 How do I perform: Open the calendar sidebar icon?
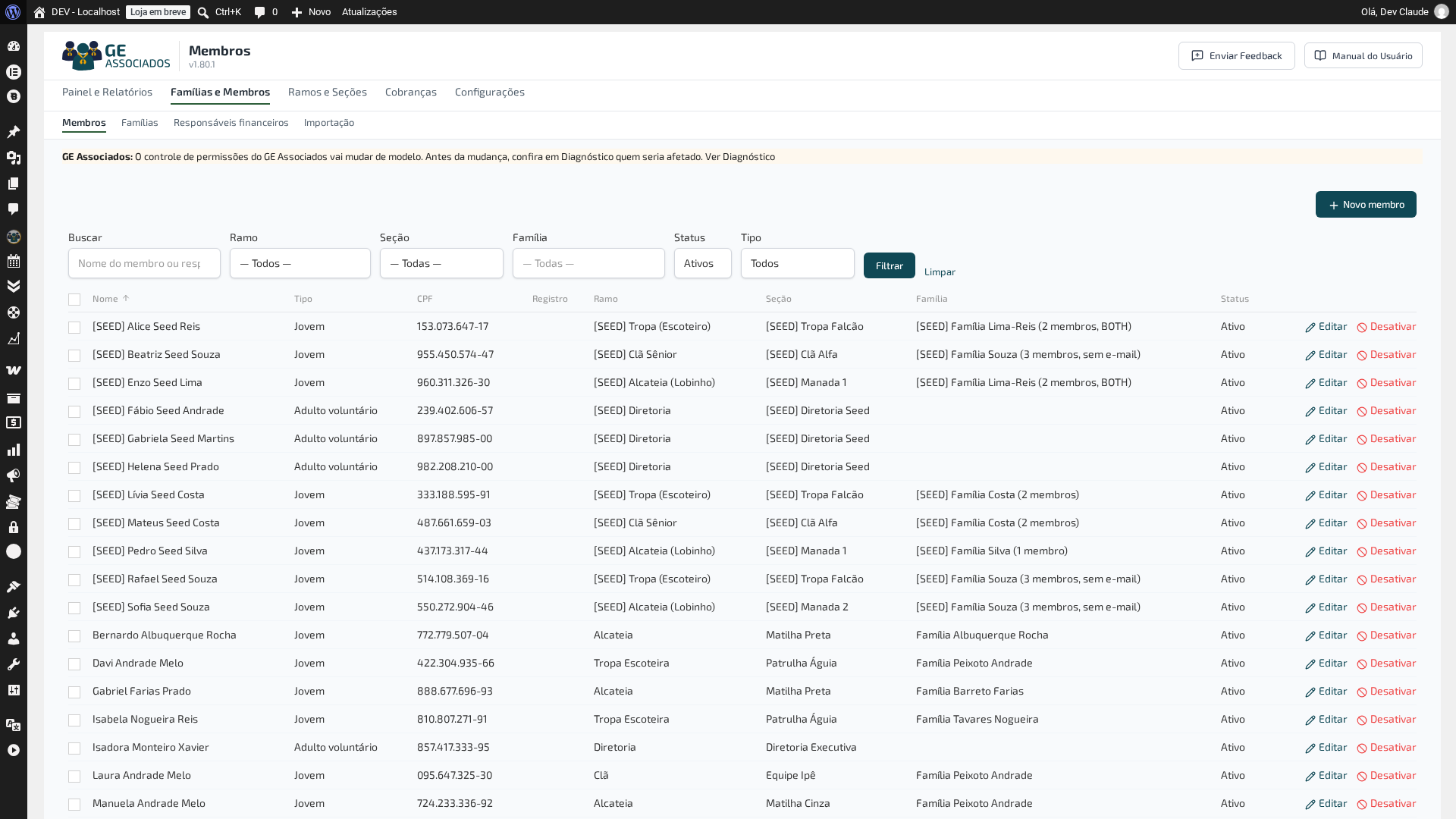[x=14, y=262]
